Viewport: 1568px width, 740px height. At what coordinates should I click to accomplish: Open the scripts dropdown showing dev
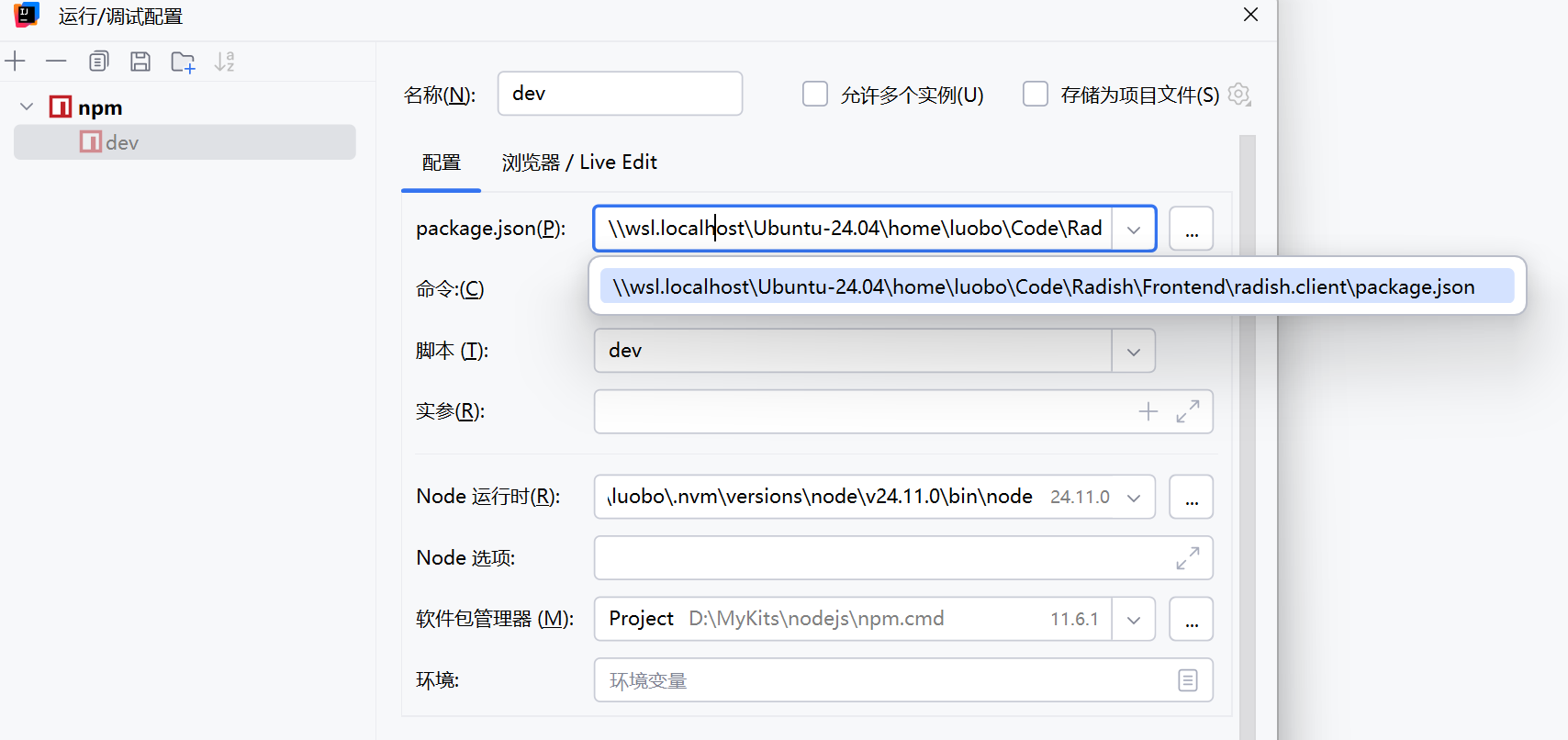click(x=1133, y=352)
